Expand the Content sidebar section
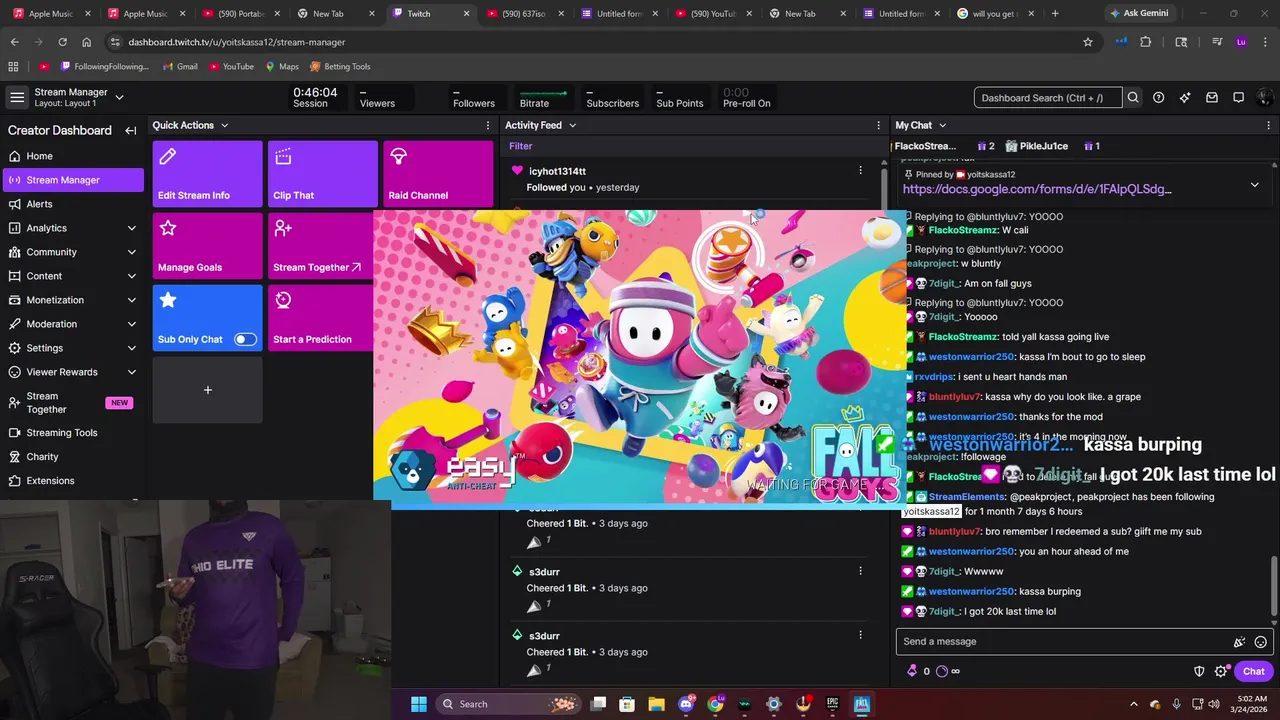This screenshot has width=1280, height=720. (131, 276)
